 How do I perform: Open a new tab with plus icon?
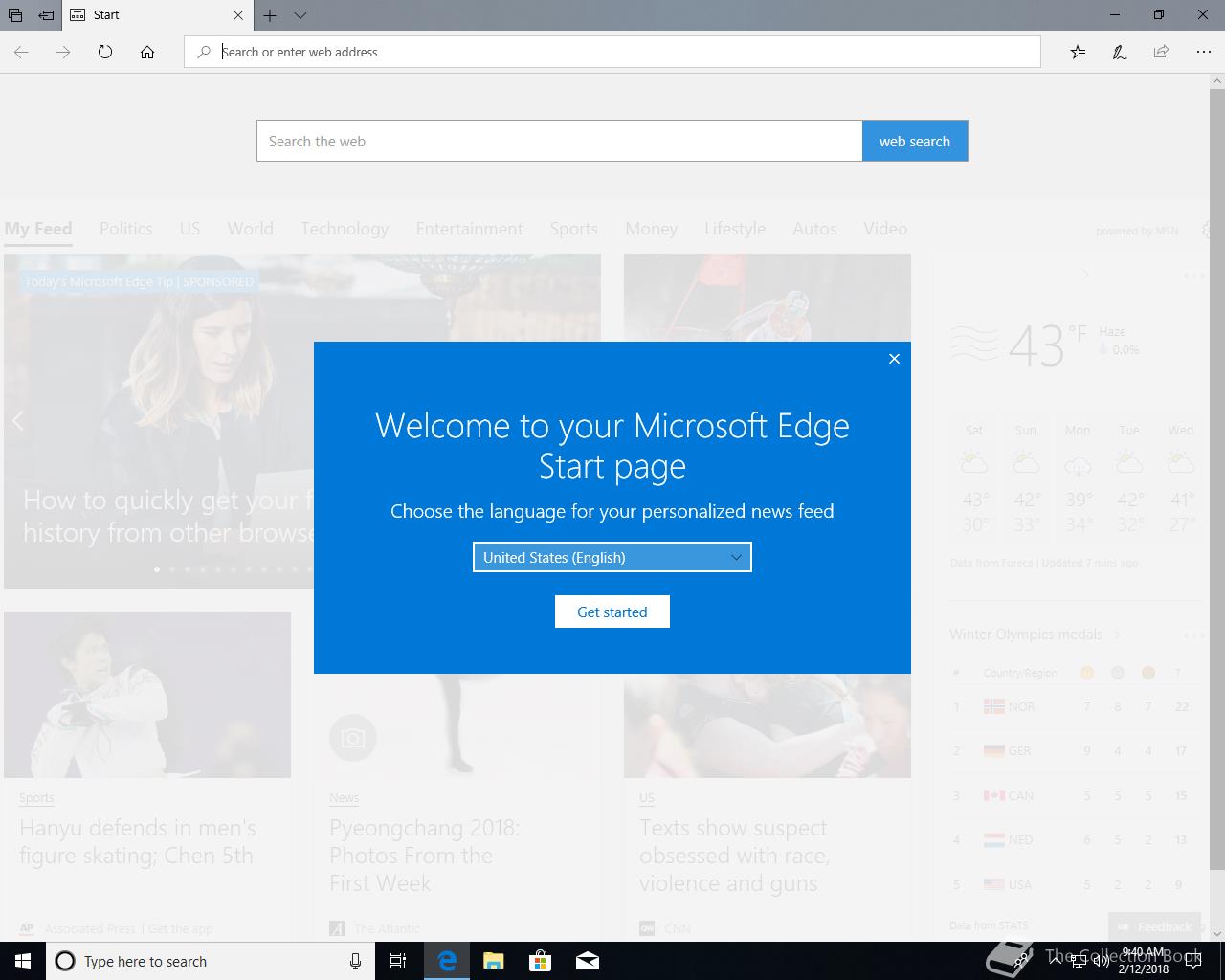270,14
